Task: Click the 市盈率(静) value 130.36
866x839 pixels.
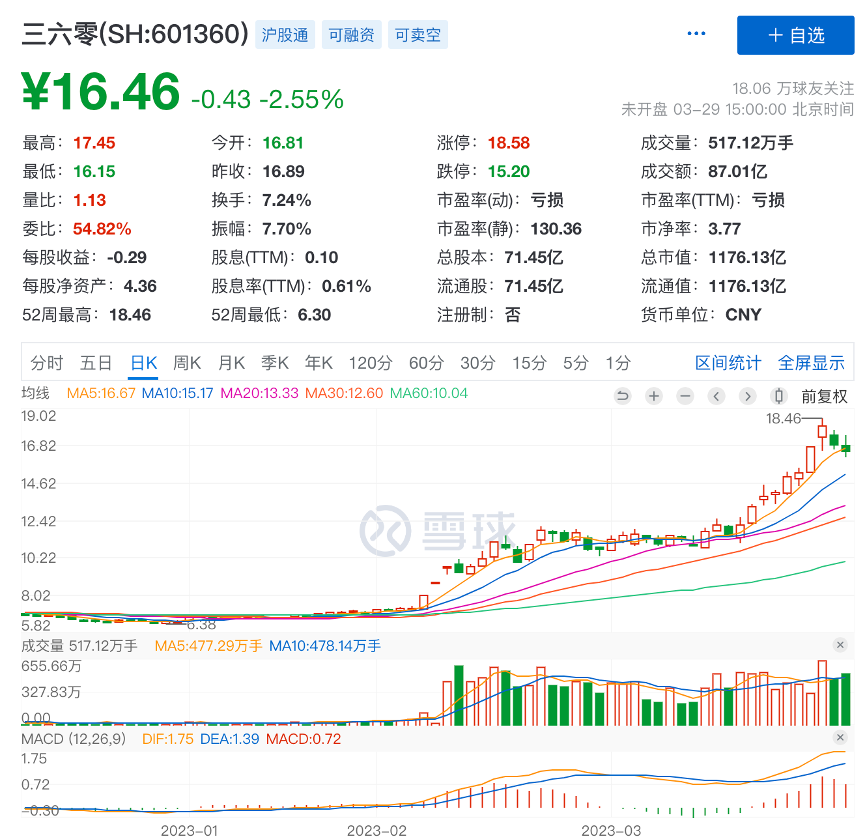Action: pyautogui.click(x=556, y=229)
